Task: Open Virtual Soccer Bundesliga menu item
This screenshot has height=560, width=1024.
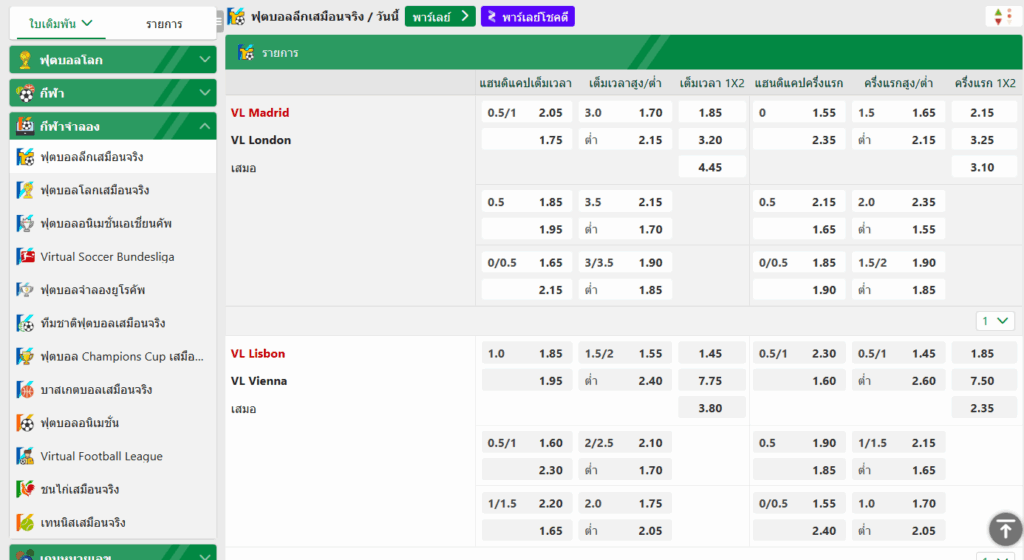Action: (x=113, y=257)
